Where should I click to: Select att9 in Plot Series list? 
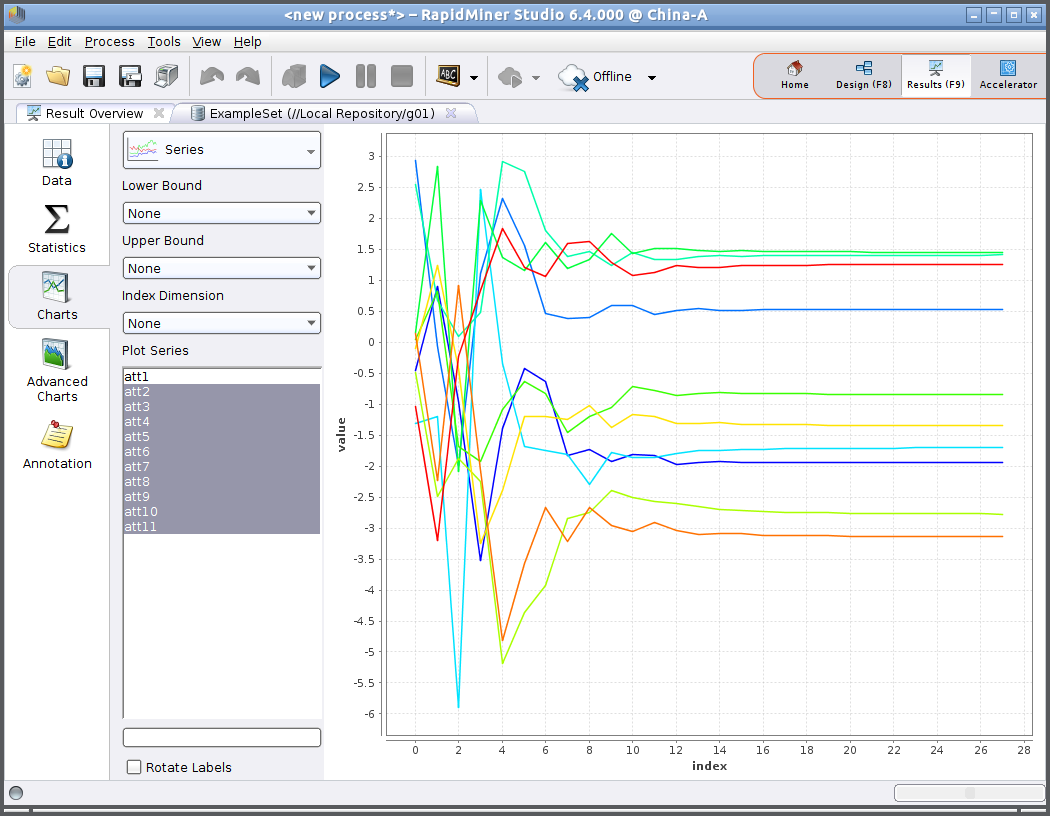[x=222, y=497]
